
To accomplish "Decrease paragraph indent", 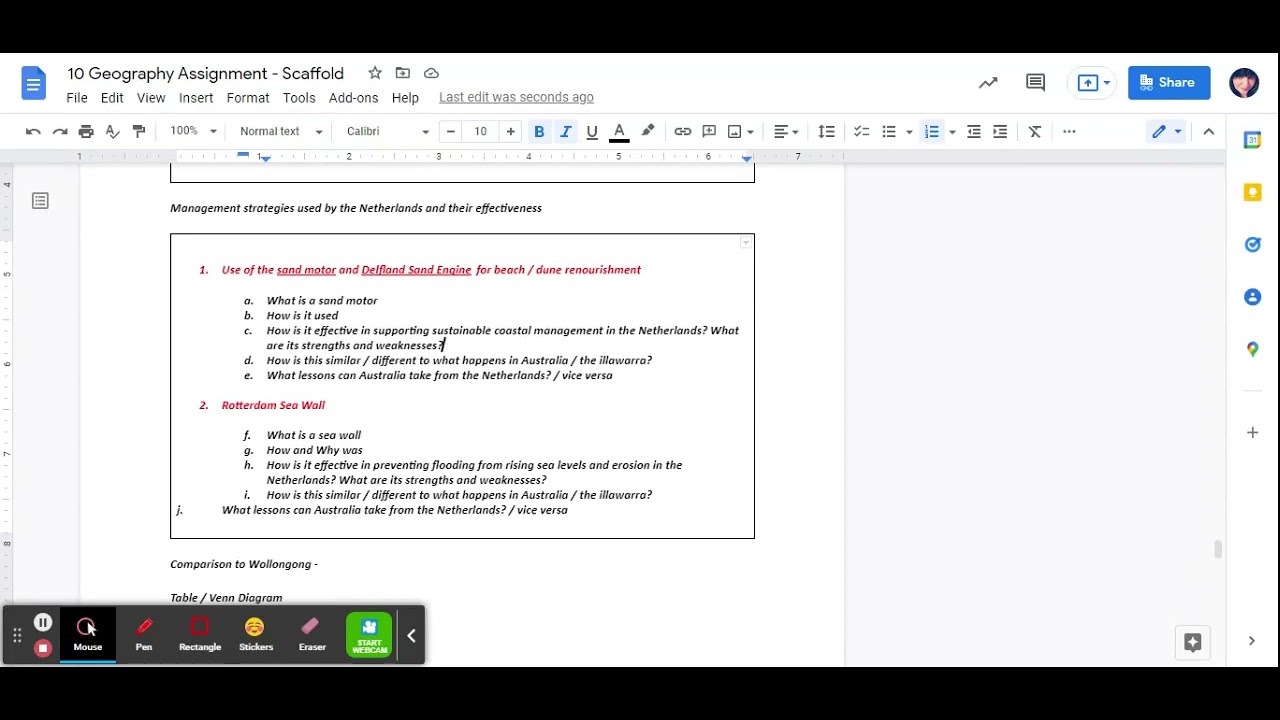I will pos(974,131).
